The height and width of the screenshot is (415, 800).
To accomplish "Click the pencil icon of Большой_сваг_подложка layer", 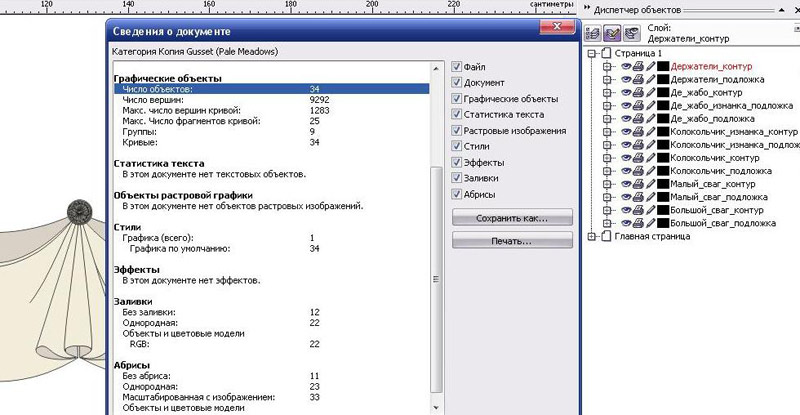I will point(649,223).
